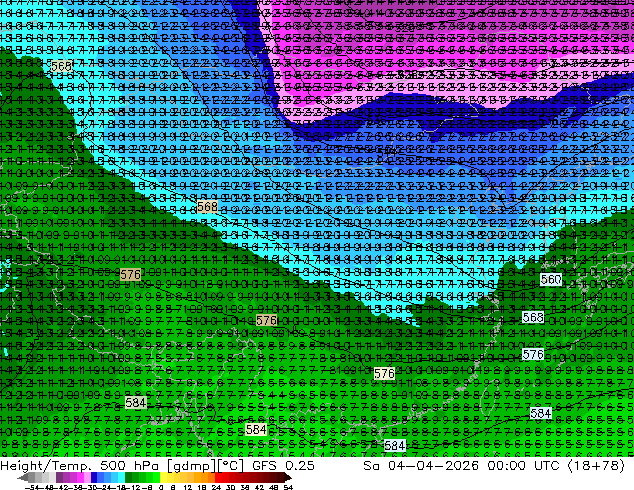Pick the dark blue -30°C legend swatch
This screenshot has height=490, width=634.
94,477
